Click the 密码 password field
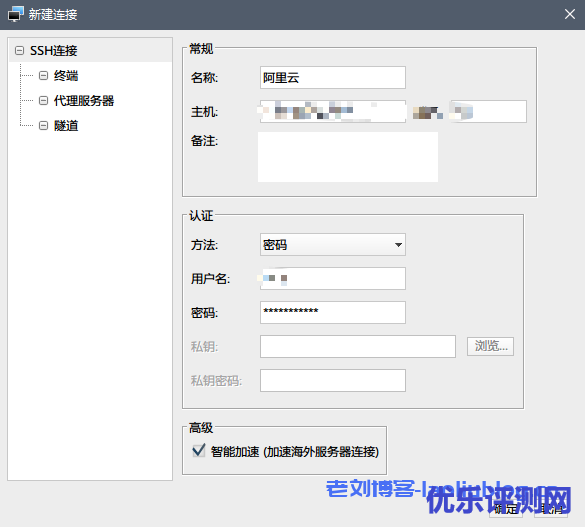The height and width of the screenshot is (527, 585). [x=333, y=312]
